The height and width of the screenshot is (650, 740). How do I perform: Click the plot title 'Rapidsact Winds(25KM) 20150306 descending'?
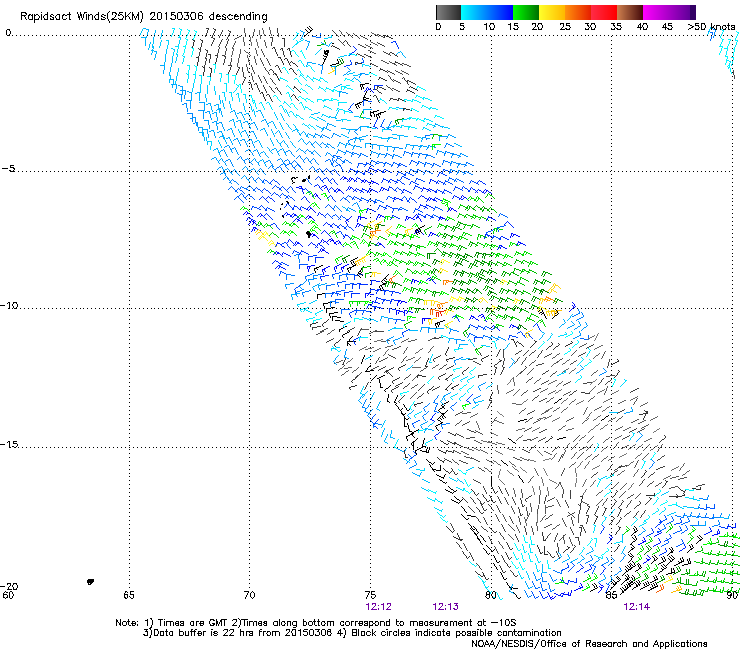pyautogui.click(x=143, y=17)
